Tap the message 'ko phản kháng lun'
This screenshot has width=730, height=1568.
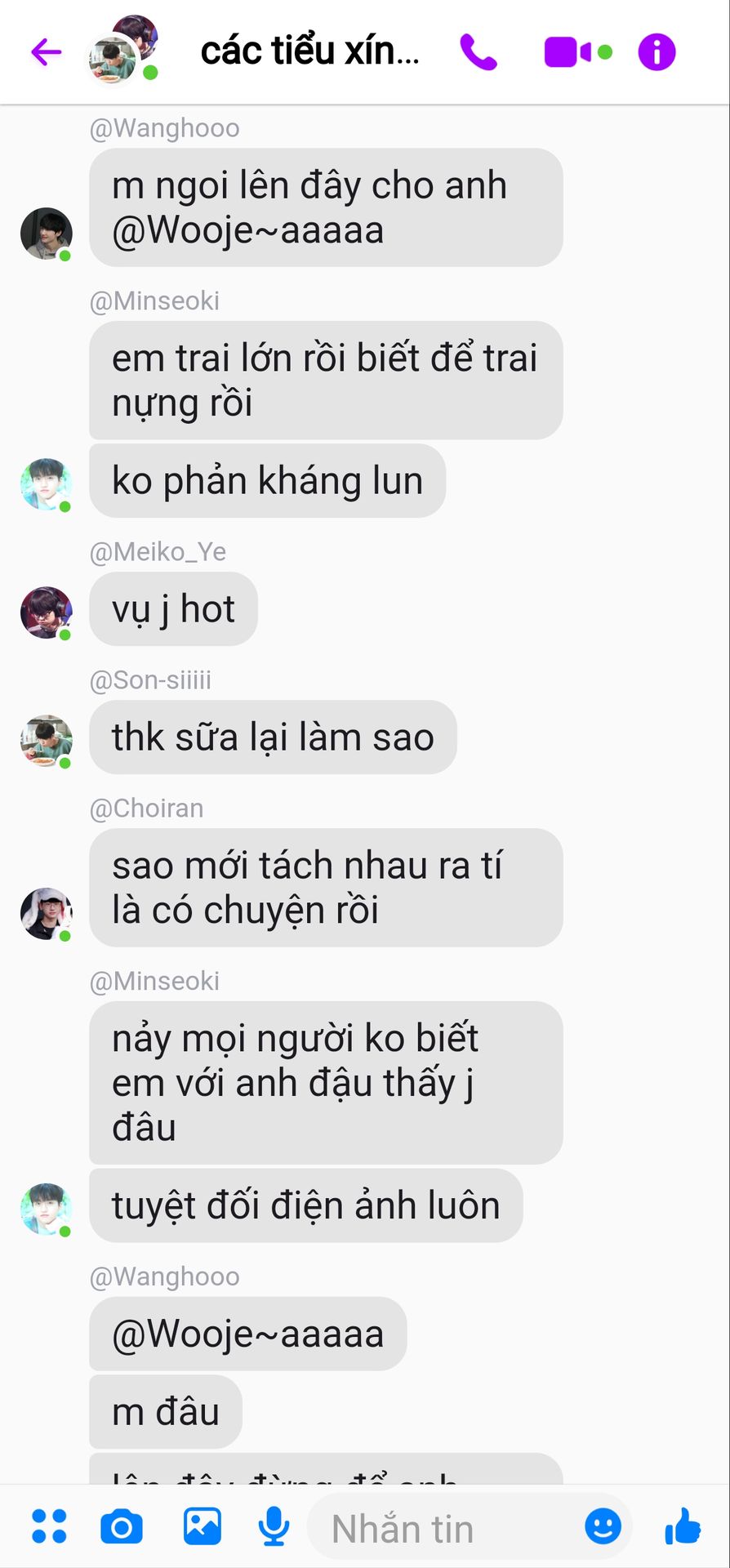267,481
